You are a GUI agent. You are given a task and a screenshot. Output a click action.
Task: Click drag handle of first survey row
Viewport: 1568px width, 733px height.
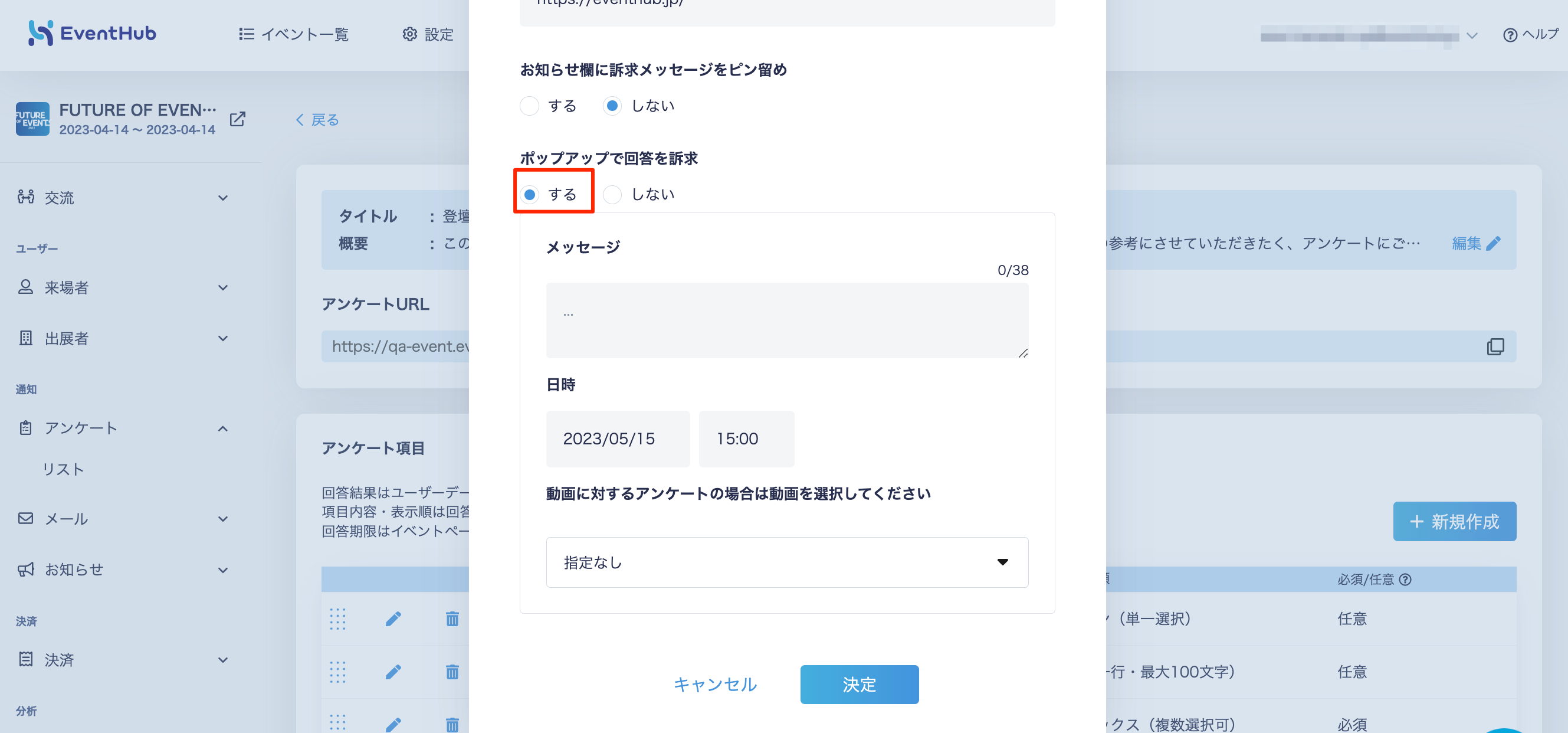[338, 619]
